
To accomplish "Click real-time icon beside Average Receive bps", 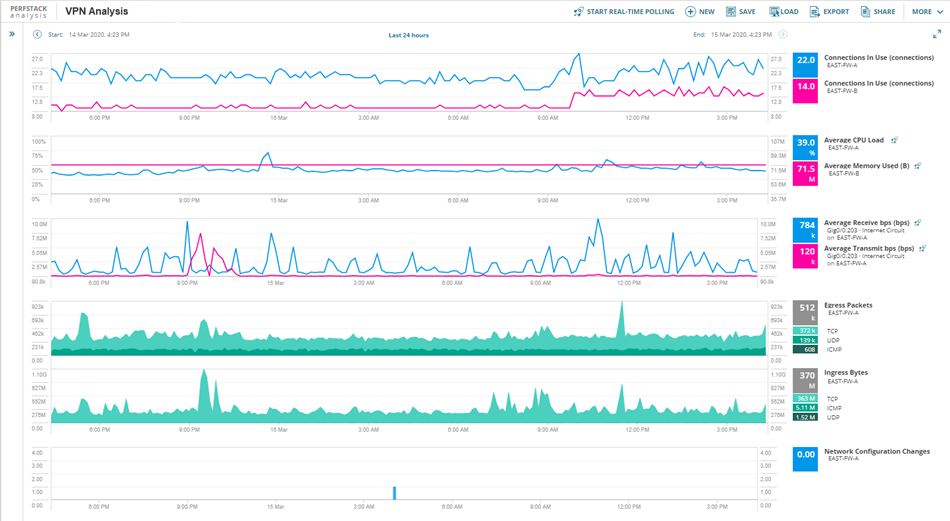I will click(x=918, y=222).
